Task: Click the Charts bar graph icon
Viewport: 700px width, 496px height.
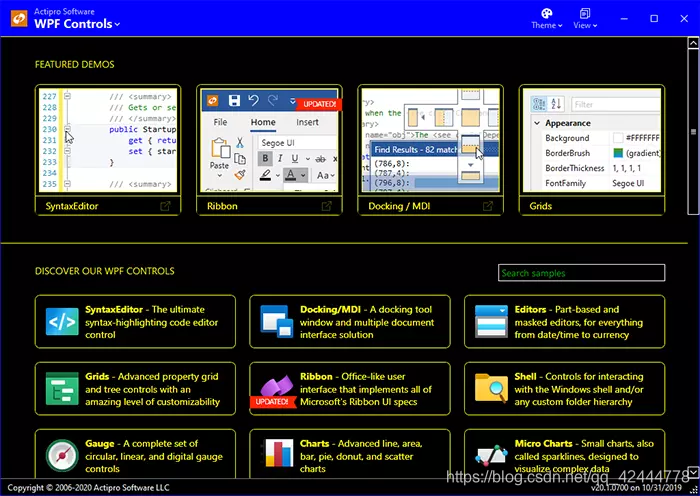Action: [x=279, y=454]
